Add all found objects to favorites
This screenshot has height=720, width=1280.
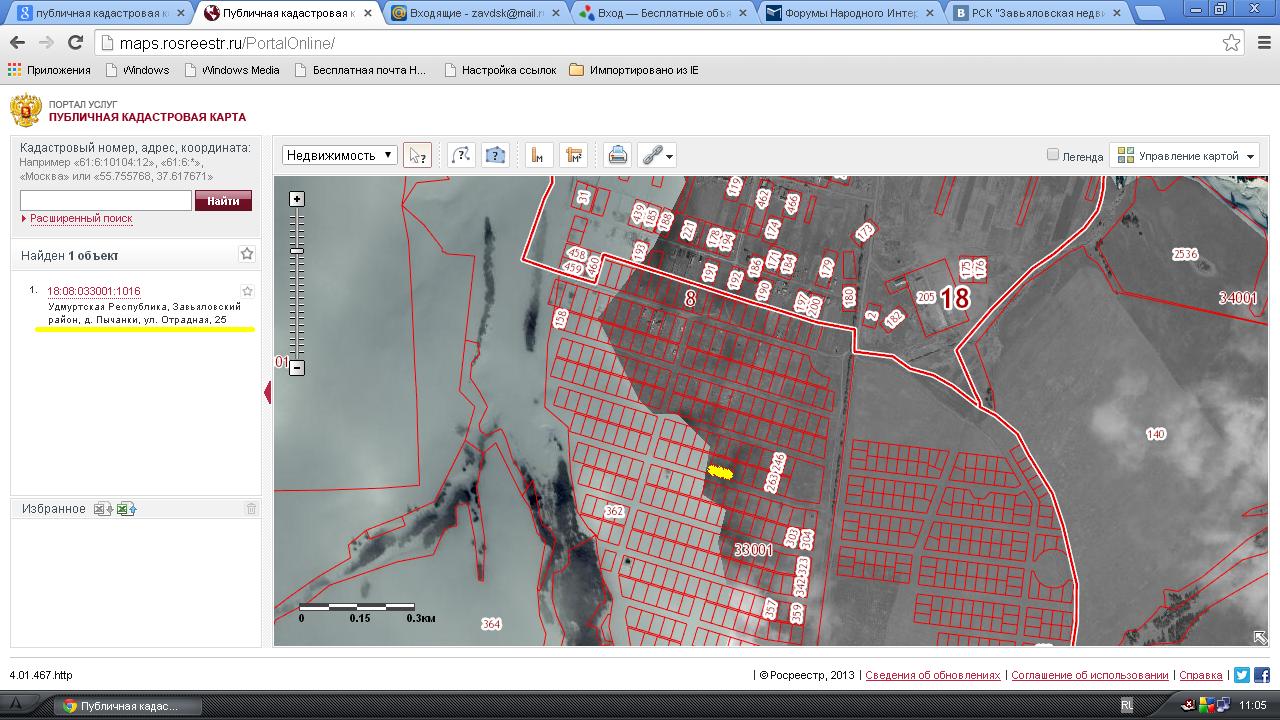[x=247, y=254]
